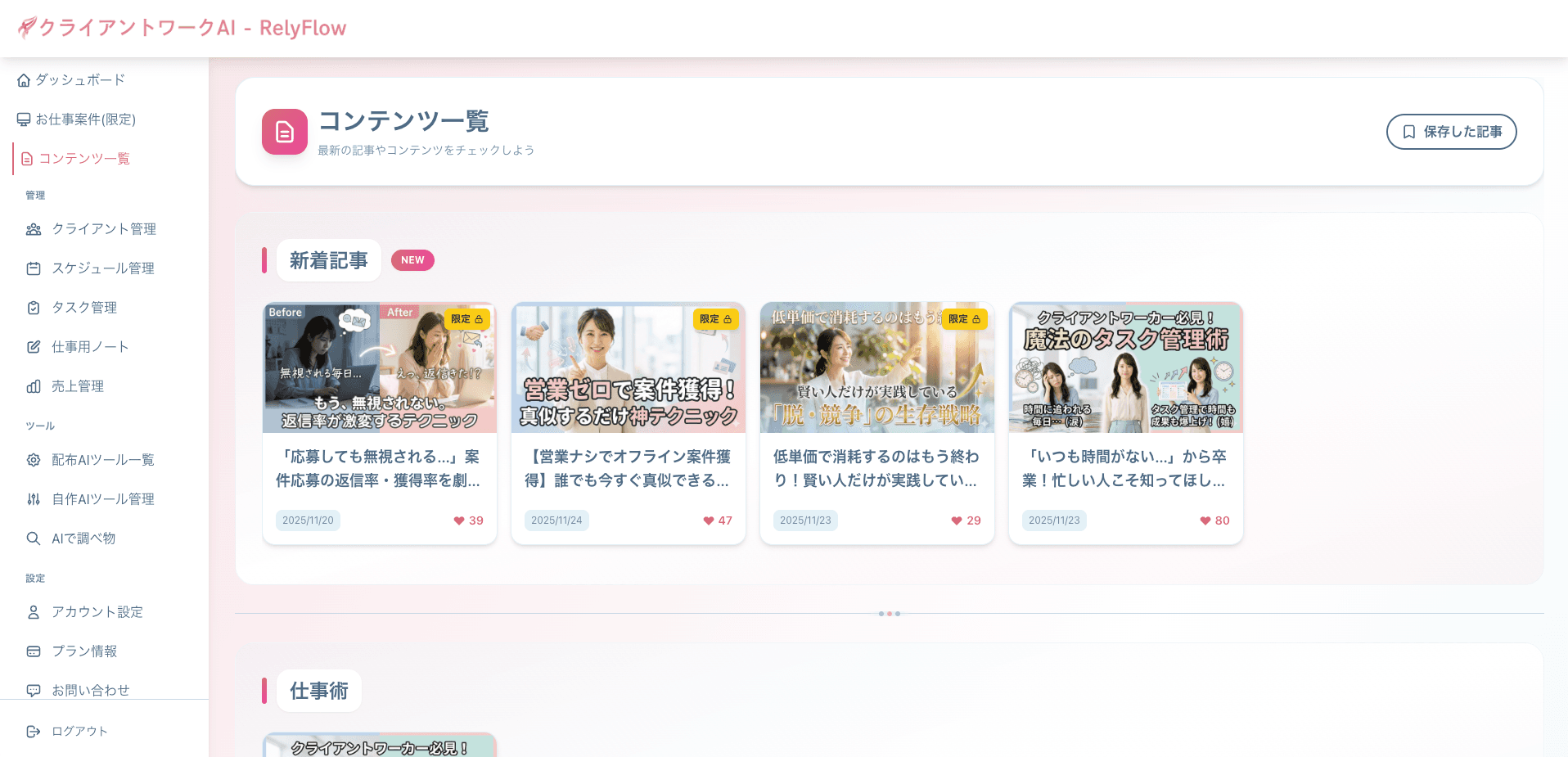Click the 限定 badge on the 営業ゼロ card

pyautogui.click(x=715, y=320)
